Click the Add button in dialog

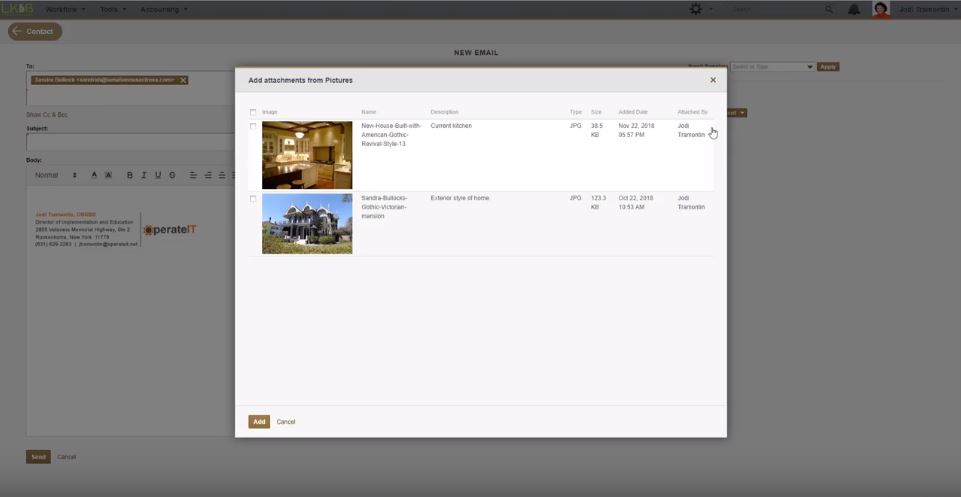click(x=259, y=422)
